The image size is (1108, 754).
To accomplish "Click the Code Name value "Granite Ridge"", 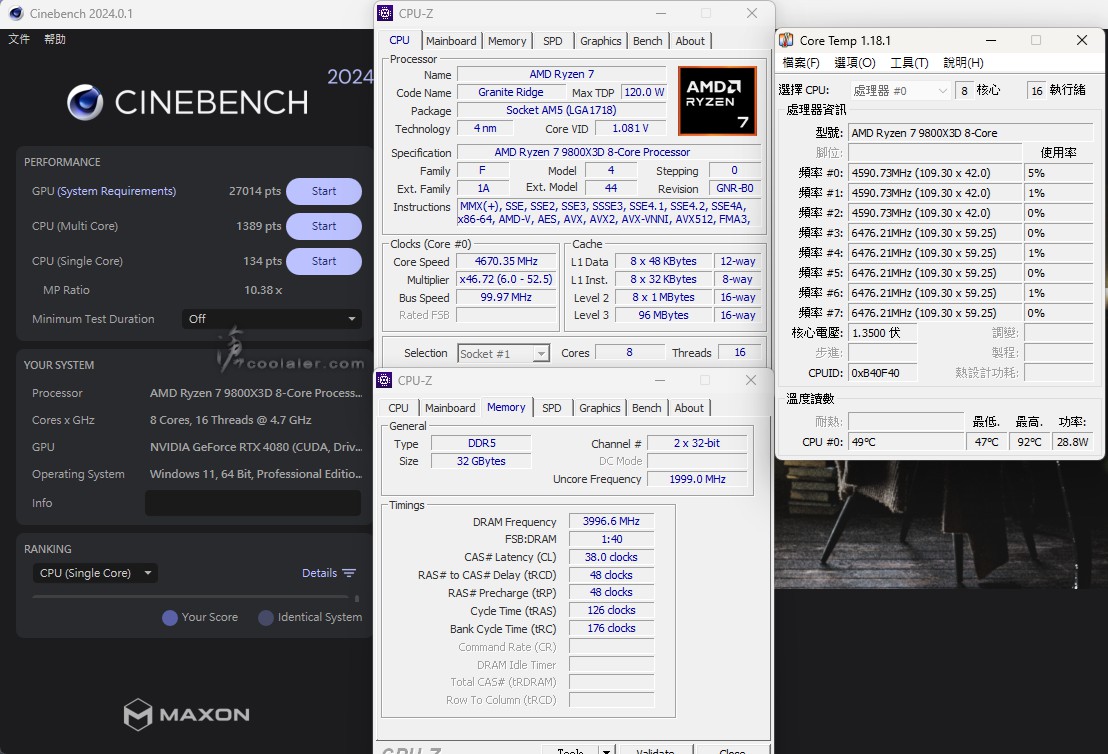I will coord(511,93).
